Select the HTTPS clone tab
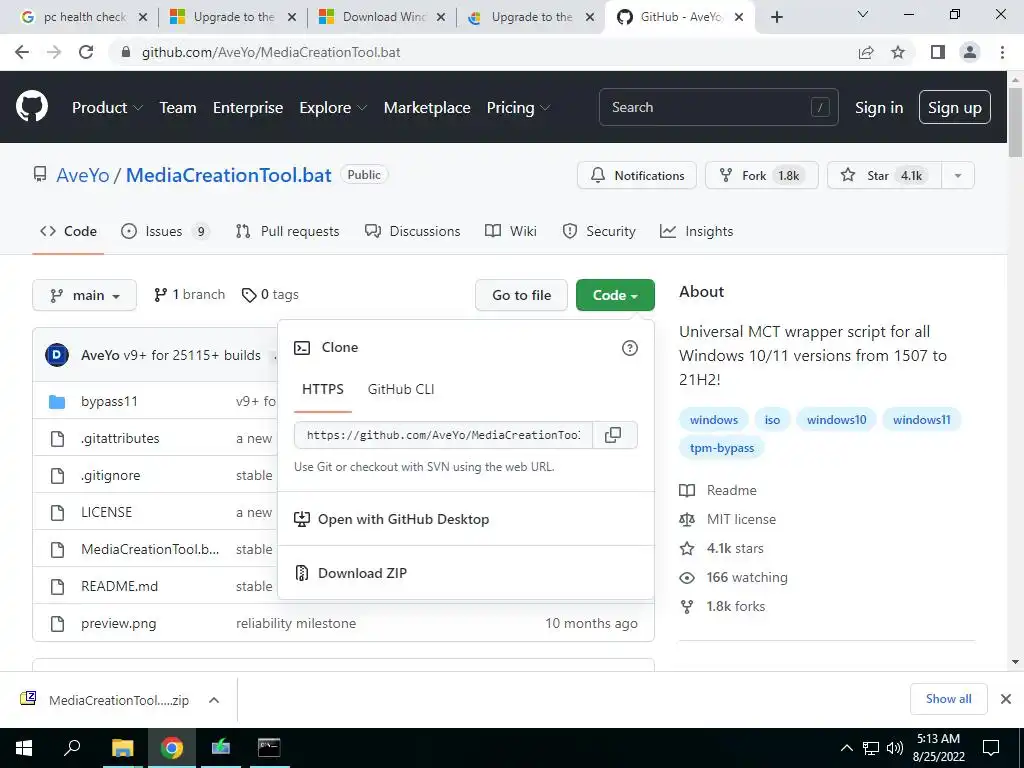 [323, 389]
